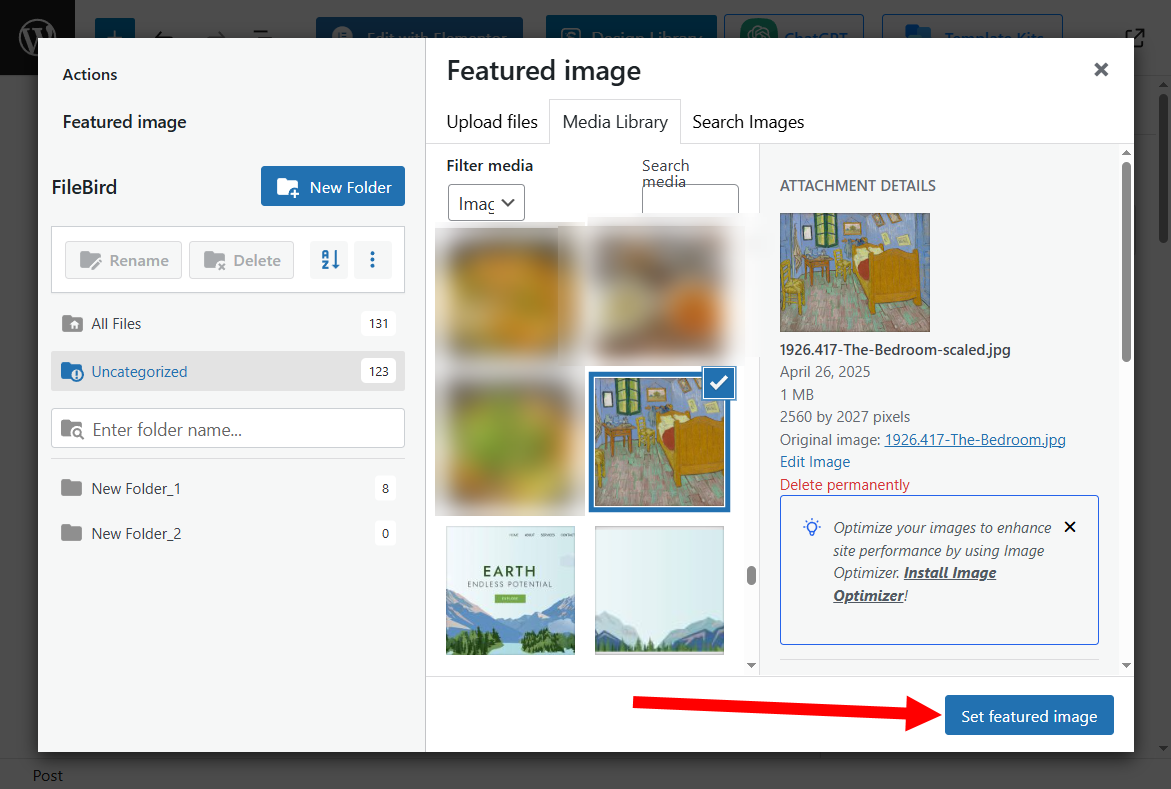Select the All Files folder
Screen dimensions: 1171x789
pos(228,324)
